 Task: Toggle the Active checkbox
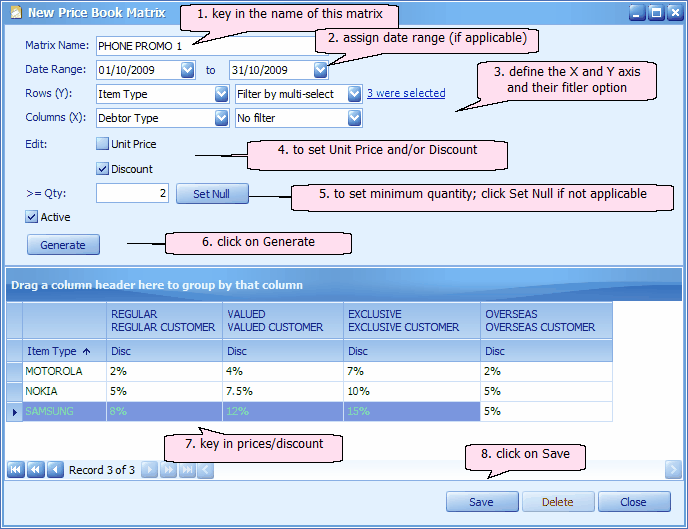33,216
